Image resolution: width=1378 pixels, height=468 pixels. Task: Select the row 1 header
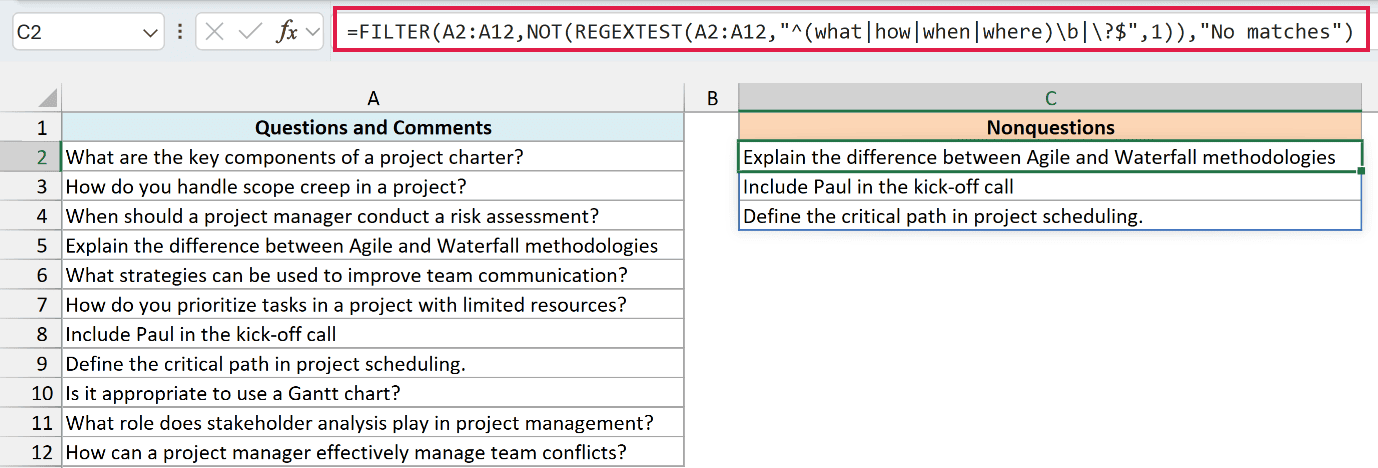pos(31,127)
